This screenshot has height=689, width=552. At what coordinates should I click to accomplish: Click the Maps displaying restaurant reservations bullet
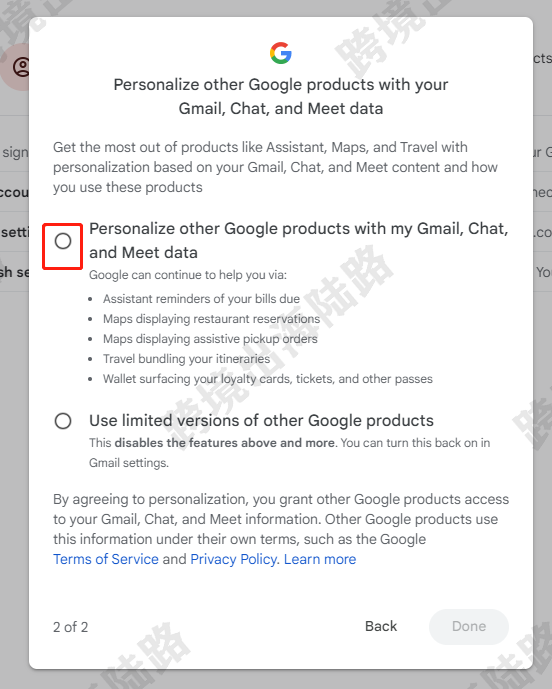pos(211,319)
